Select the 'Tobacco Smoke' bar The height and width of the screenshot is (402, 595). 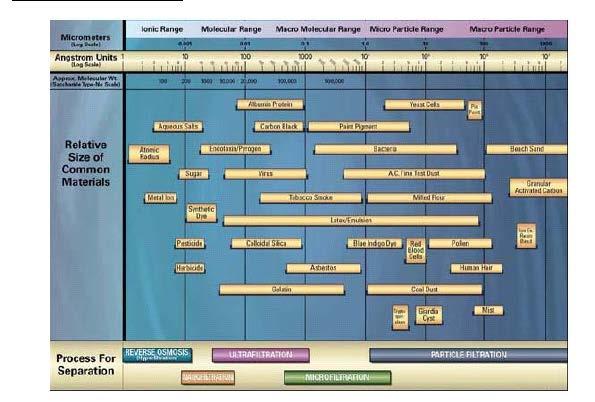coord(311,198)
